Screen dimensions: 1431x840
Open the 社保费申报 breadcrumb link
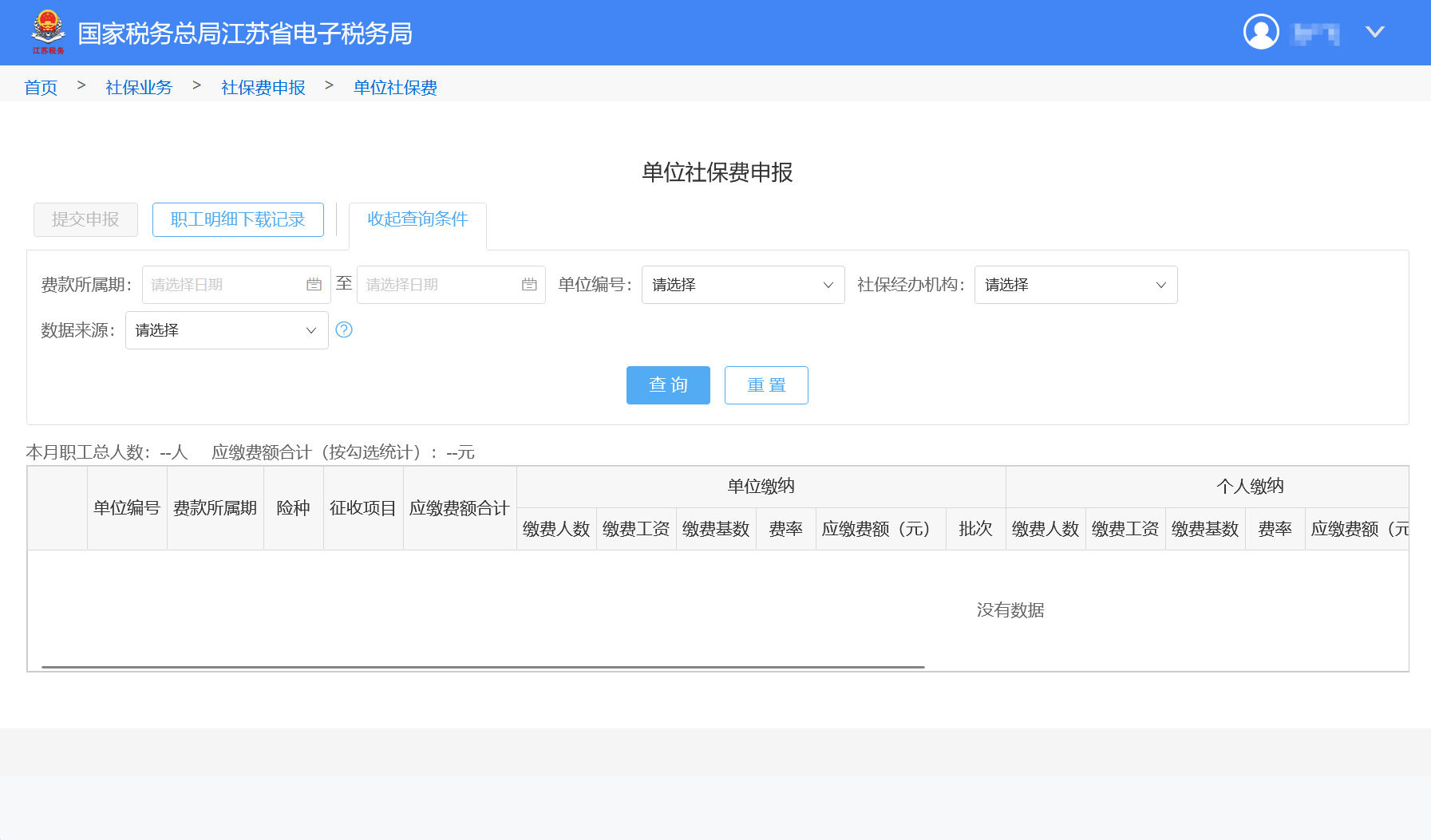[x=262, y=87]
